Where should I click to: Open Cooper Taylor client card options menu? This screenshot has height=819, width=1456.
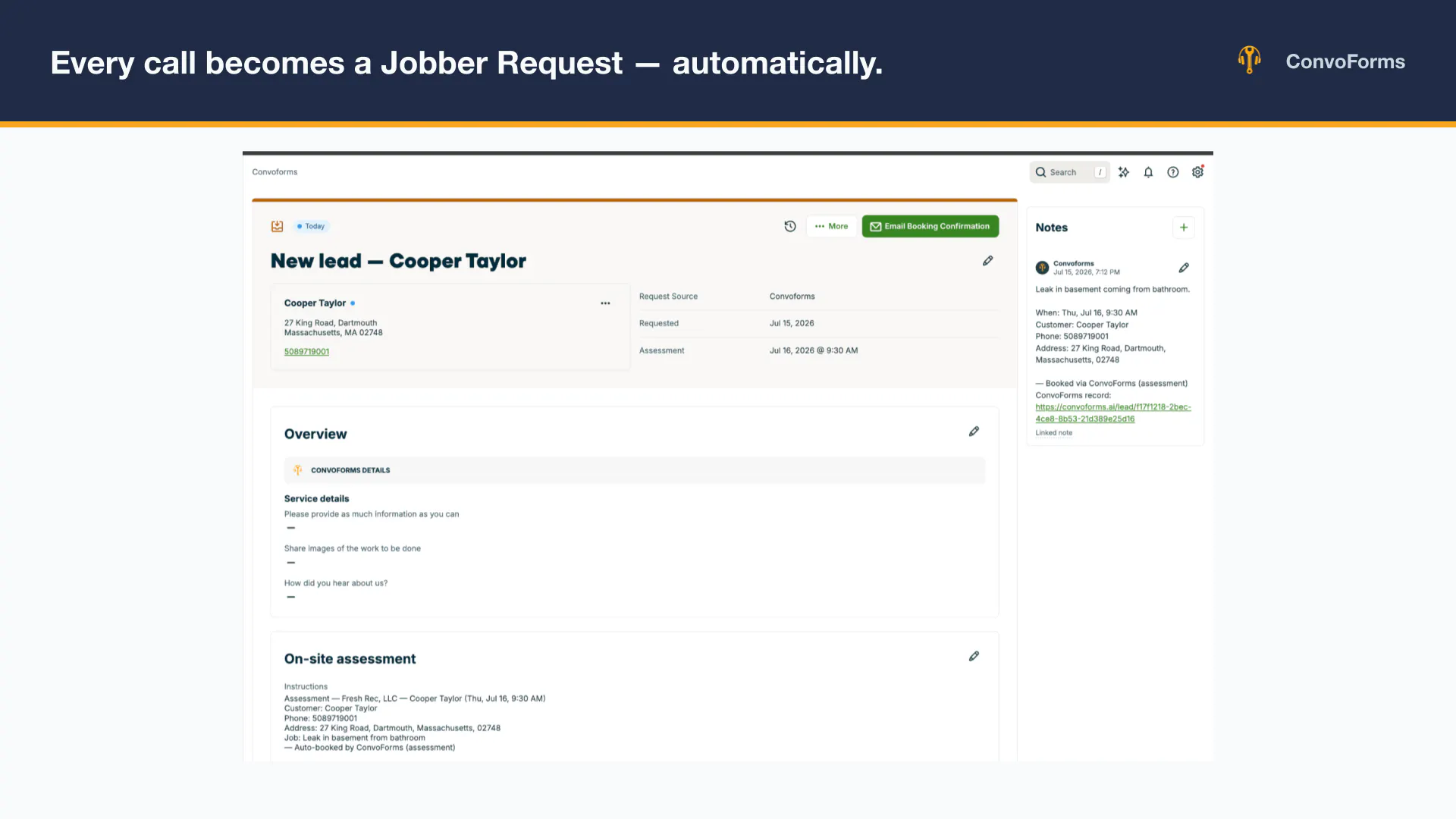click(605, 303)
